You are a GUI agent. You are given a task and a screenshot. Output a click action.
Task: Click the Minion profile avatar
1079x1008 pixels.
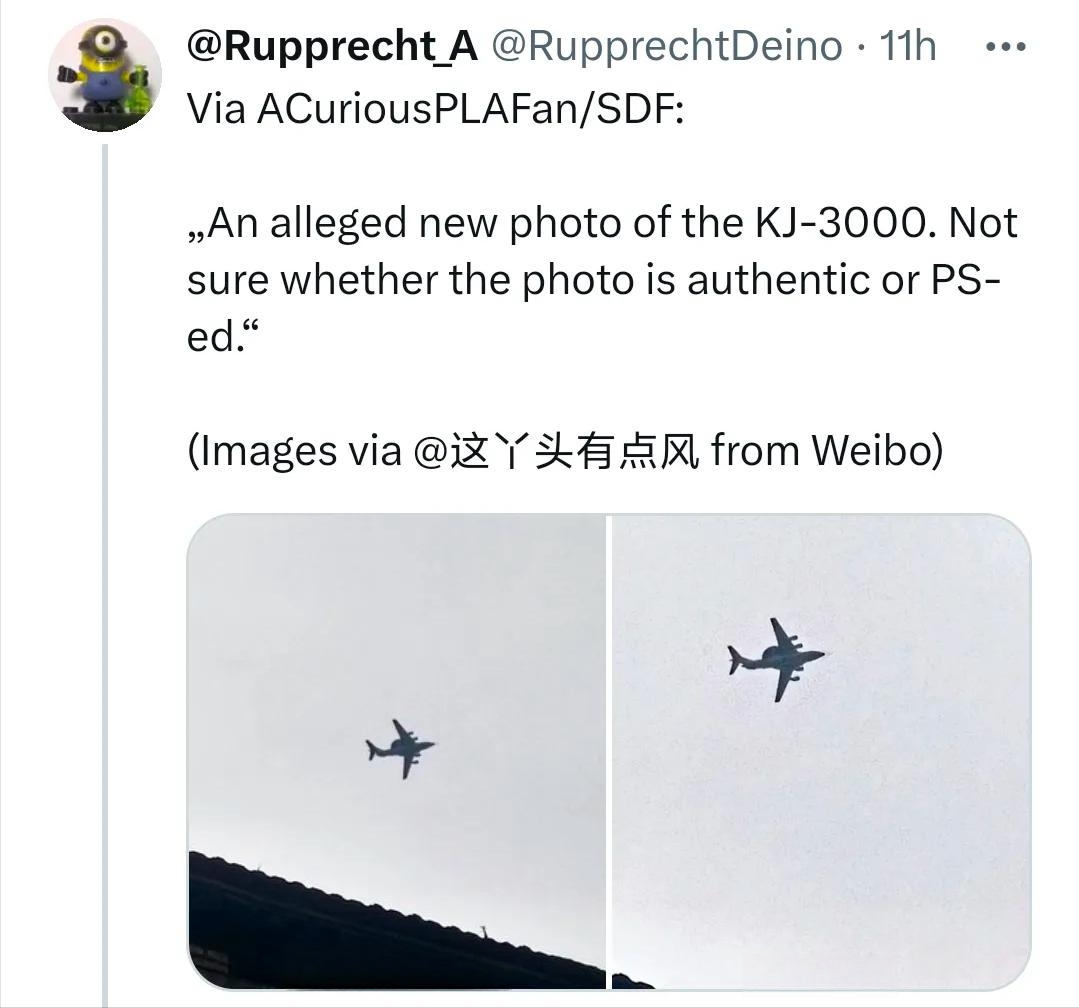(105, 75)
